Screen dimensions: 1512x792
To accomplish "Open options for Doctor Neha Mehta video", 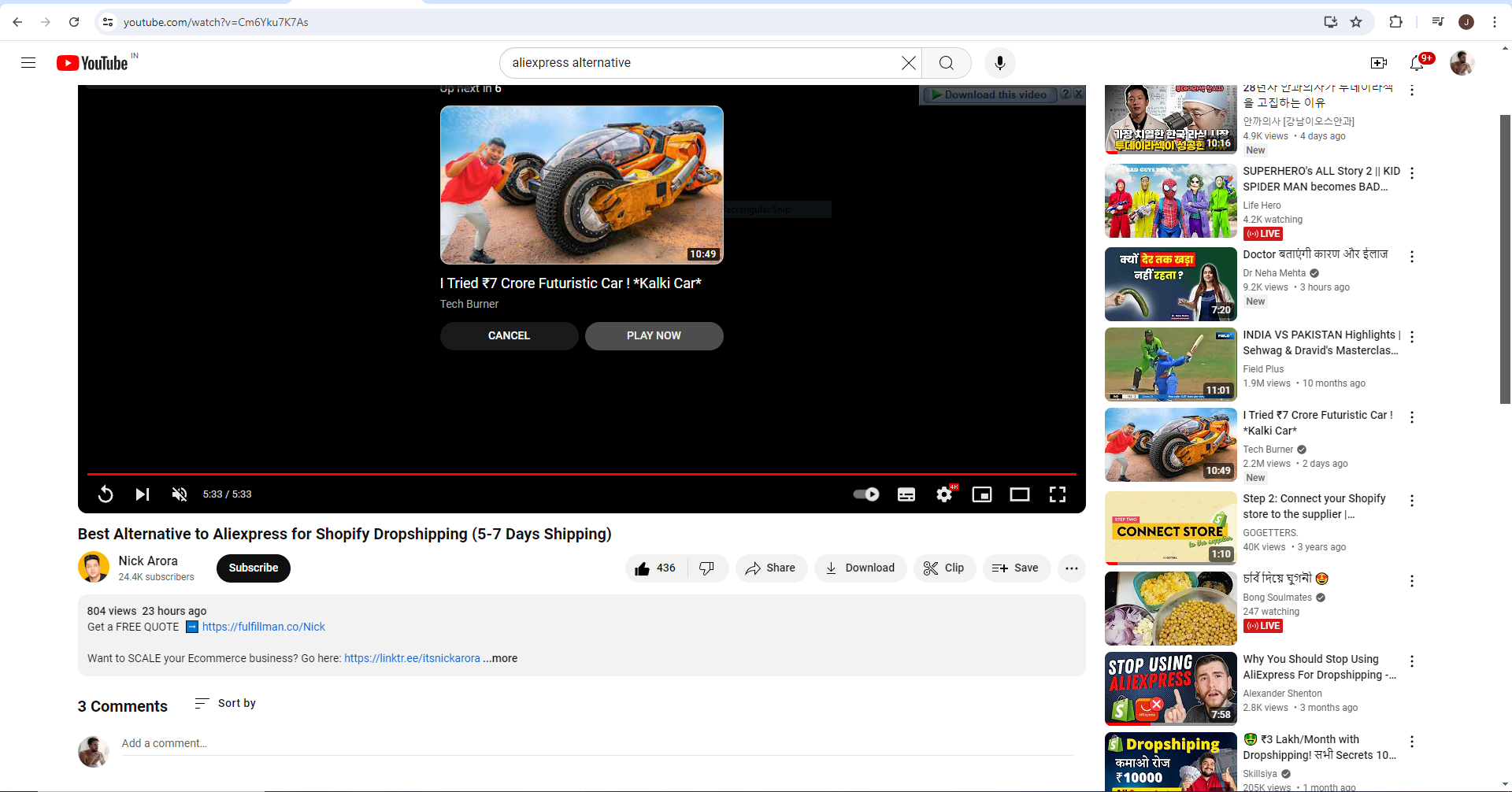I will pos(1412,257).
